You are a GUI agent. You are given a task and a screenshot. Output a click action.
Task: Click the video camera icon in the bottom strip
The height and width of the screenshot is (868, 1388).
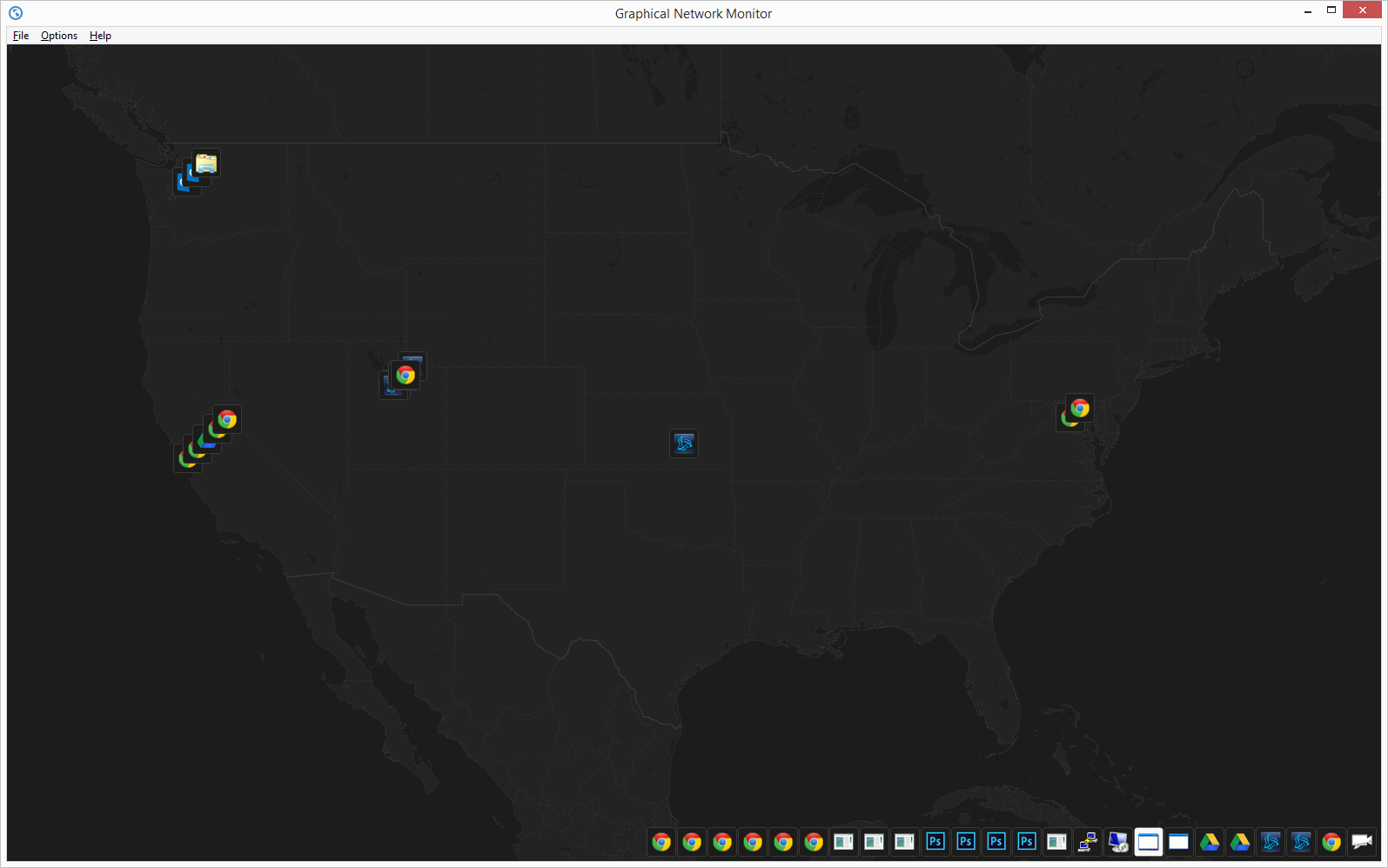[x=1362, y=842]
